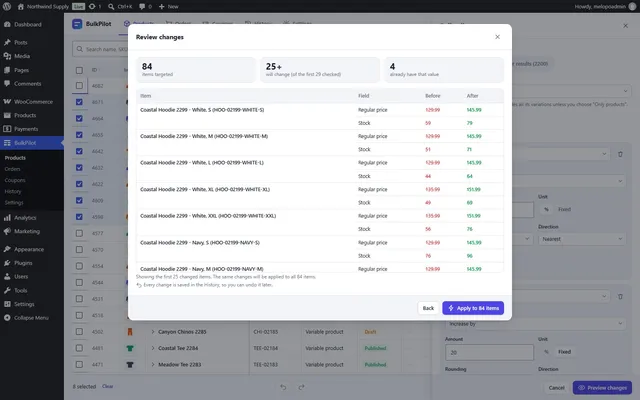Open the scope dropdown below filter results
Screen dimensions: 640x400
(x=571, y=91)
